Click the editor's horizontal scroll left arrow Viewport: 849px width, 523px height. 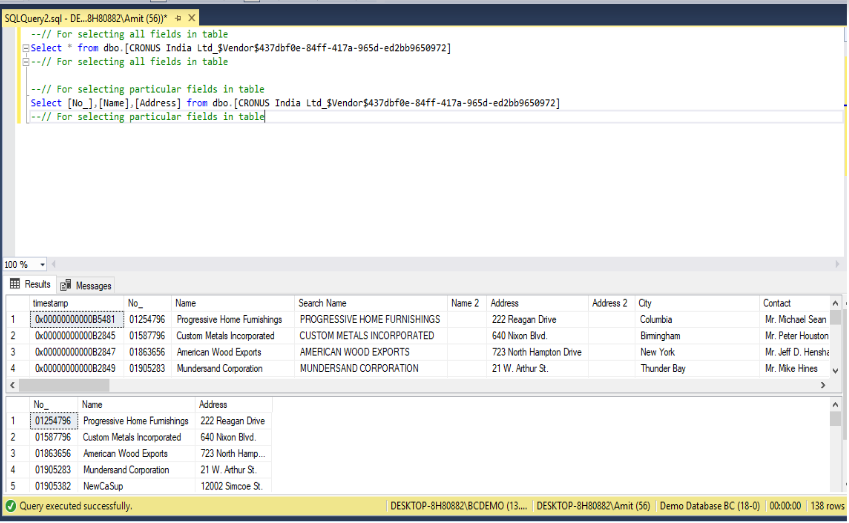(x=54, y=264)
